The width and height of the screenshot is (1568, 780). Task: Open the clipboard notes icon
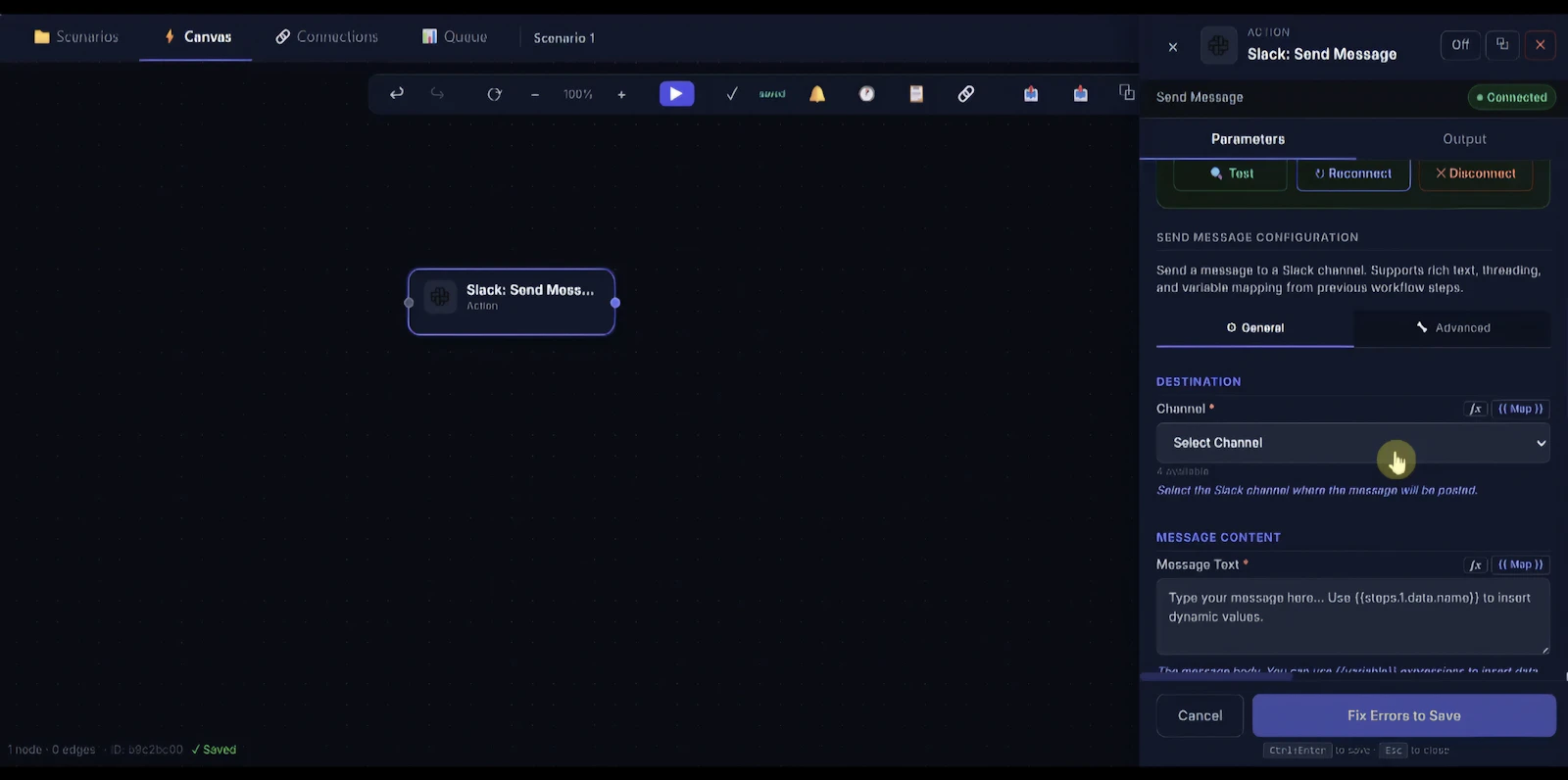pyautogui.click(x=916, y=94)
